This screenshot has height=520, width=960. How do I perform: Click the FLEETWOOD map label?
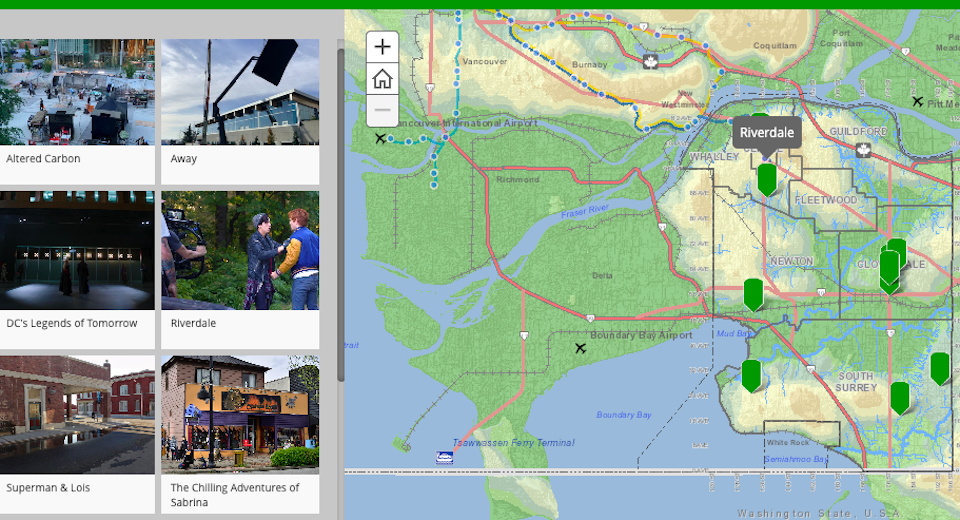(x=826, y=200)
